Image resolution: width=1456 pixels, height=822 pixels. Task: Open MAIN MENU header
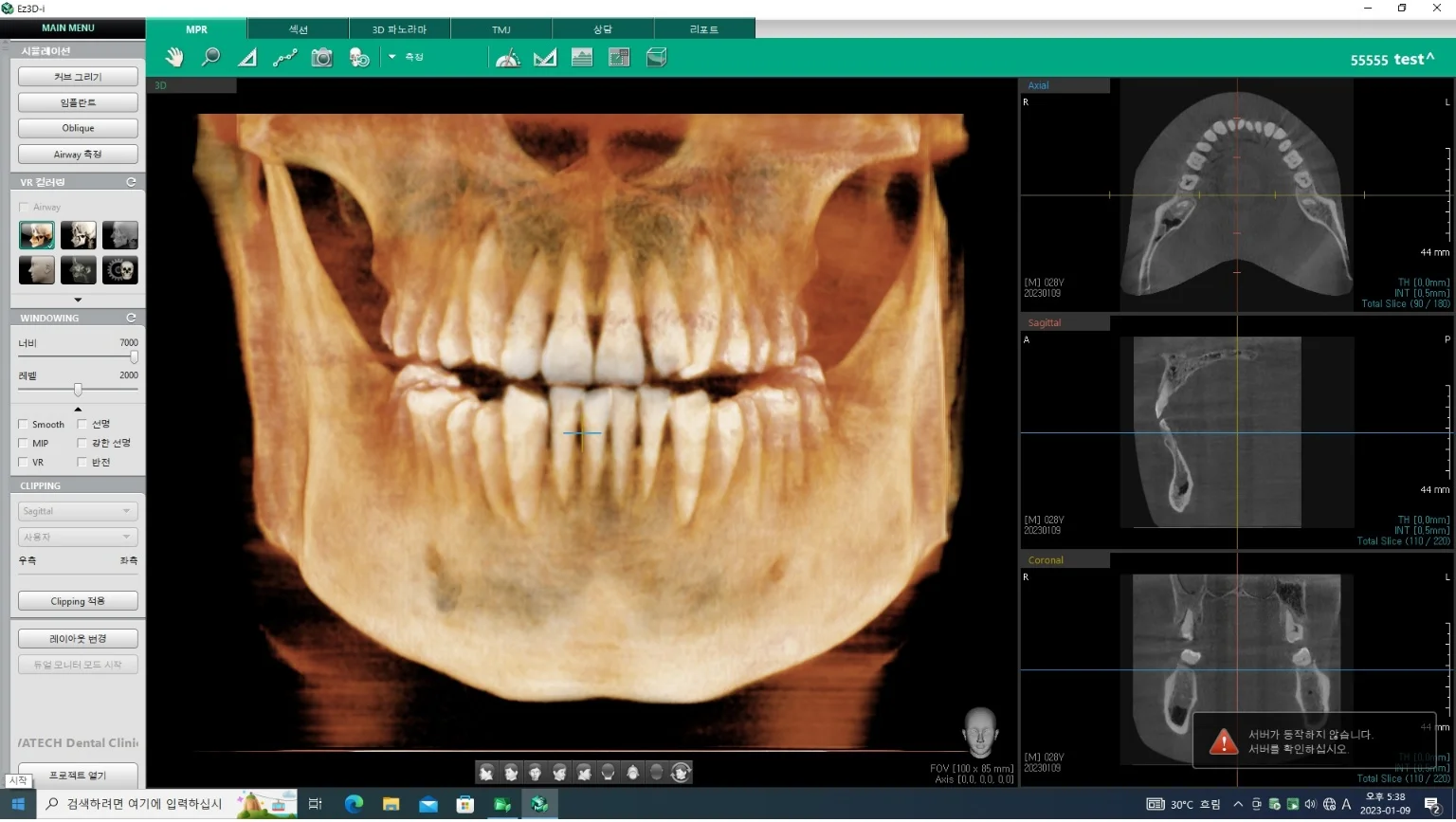pos(68,28)
